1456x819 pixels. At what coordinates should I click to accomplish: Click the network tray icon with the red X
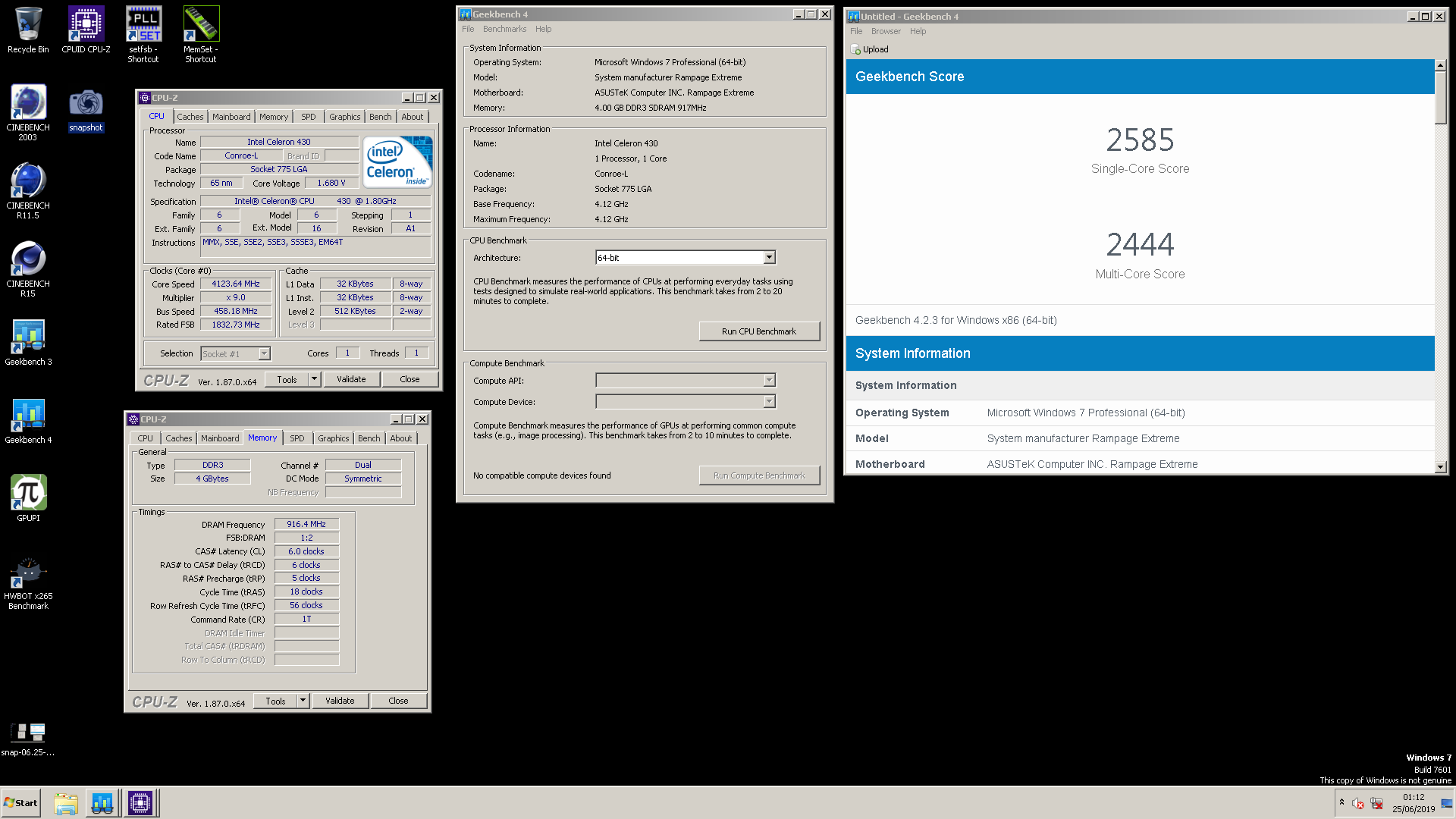pos(1376,803)
